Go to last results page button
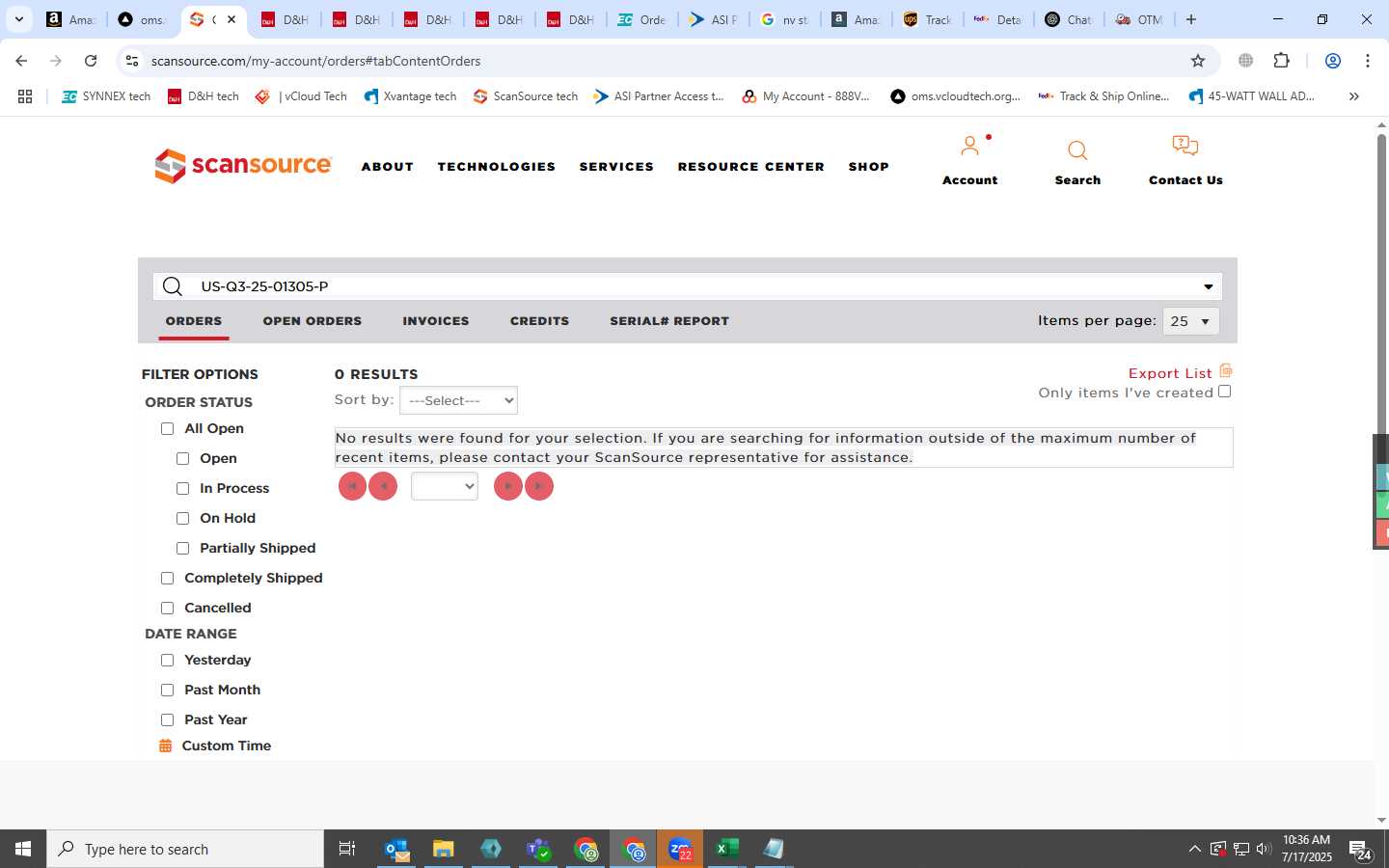This screenshot has width=1389, height=868. (538, 486)
